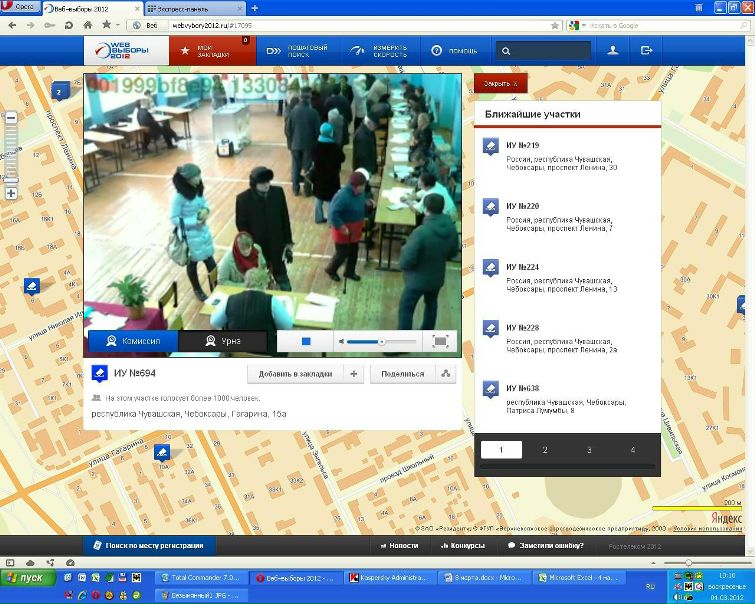Switch to the Веб-выборы 2012 browser tab
The image size is (755, 604).
click(93, 9)
